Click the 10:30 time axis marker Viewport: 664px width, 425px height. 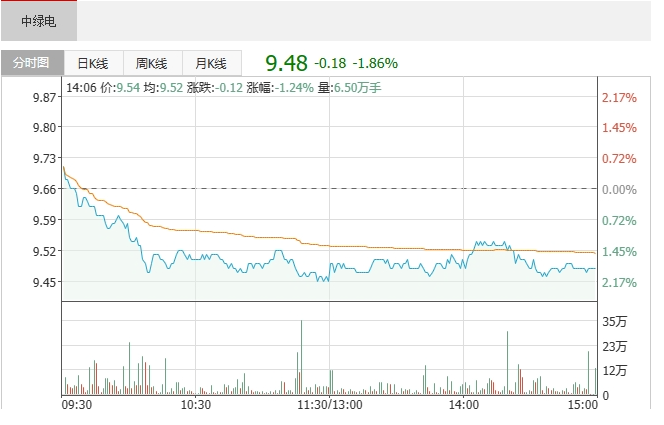coord(195,405)
